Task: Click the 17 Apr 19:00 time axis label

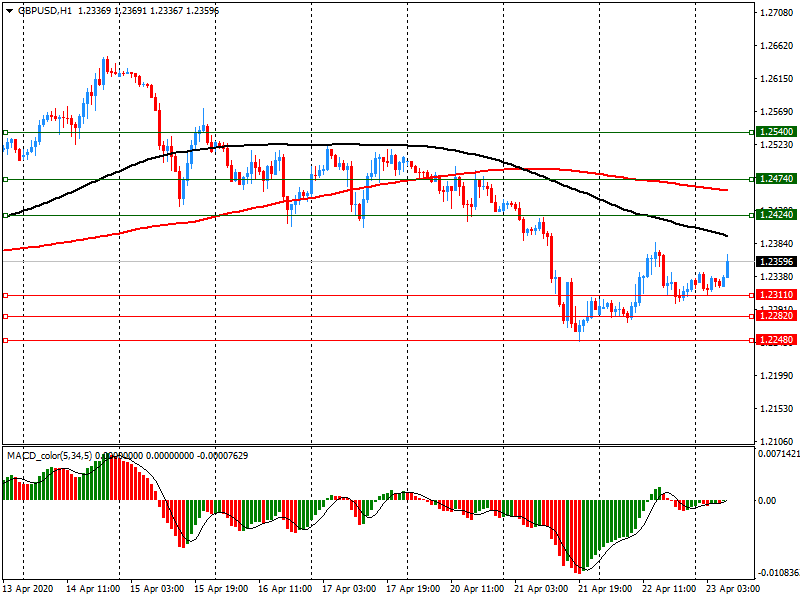Action: pos(413,589)
